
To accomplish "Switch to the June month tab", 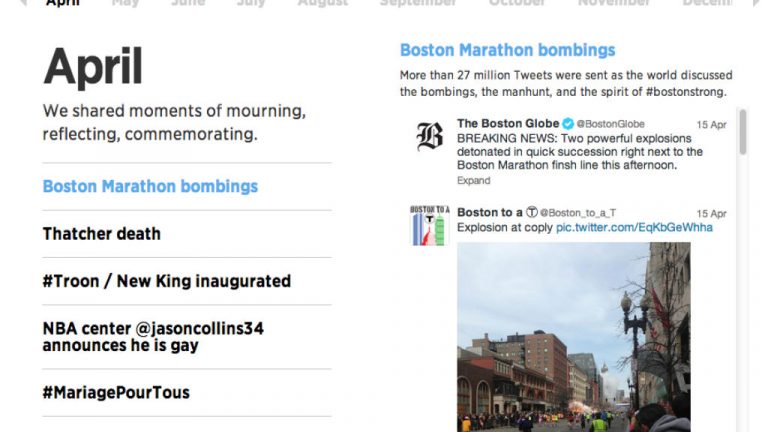I will 188,2.
